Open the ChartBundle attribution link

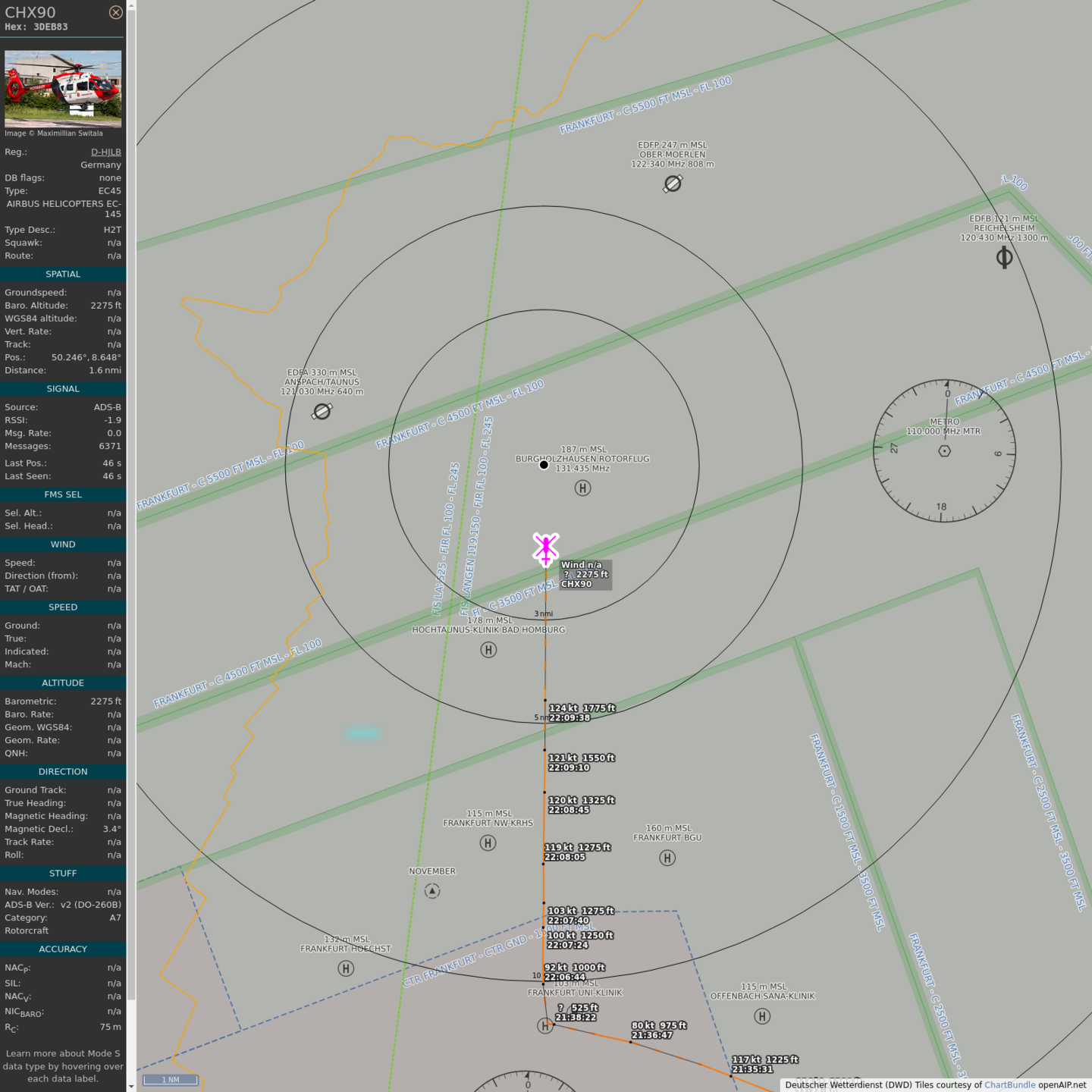pos(1009,1085)
